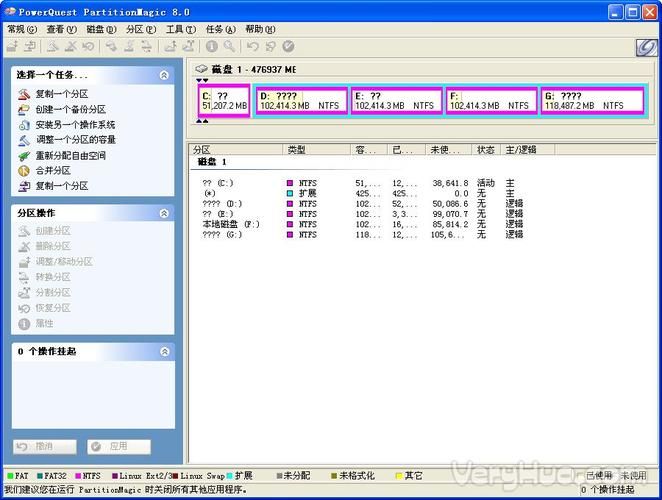Open the 工具(T) menu

point(181,29)
